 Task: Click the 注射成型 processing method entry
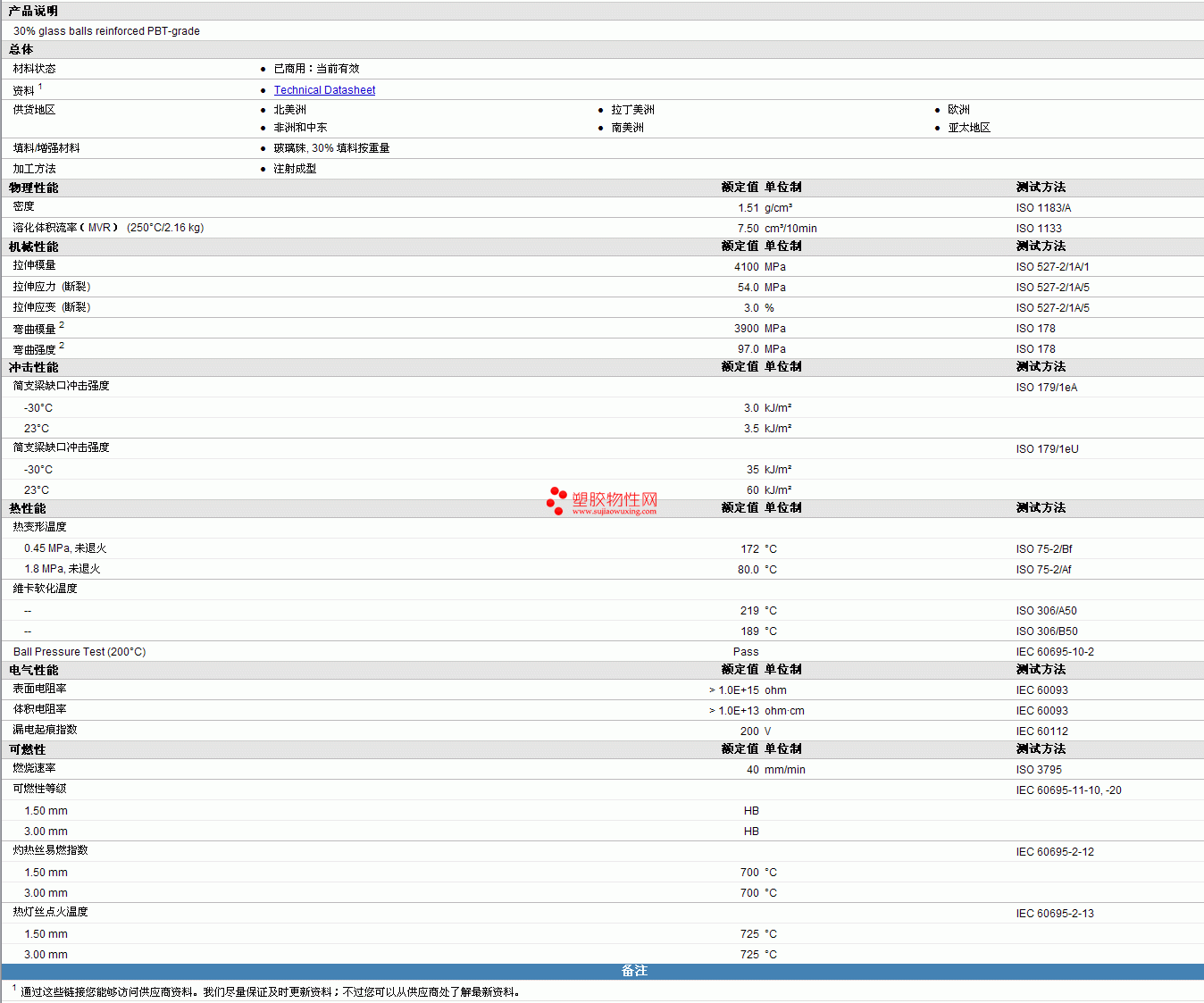pyautogui.click(x=295, y=169)
